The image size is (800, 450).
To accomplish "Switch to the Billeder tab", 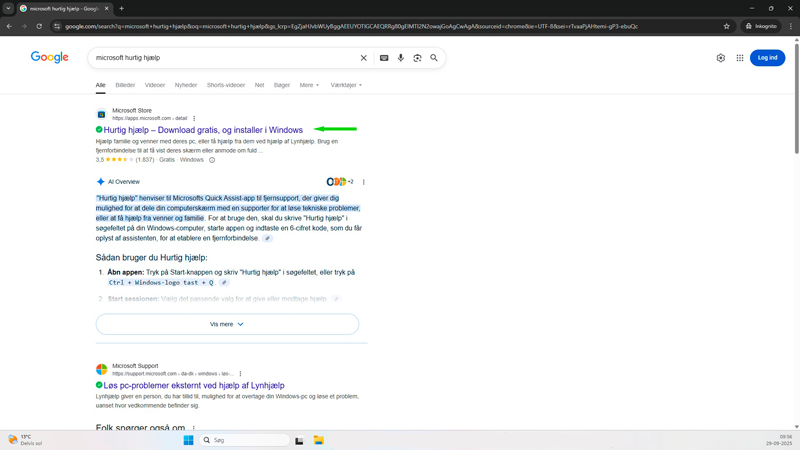I will (125, 85).
